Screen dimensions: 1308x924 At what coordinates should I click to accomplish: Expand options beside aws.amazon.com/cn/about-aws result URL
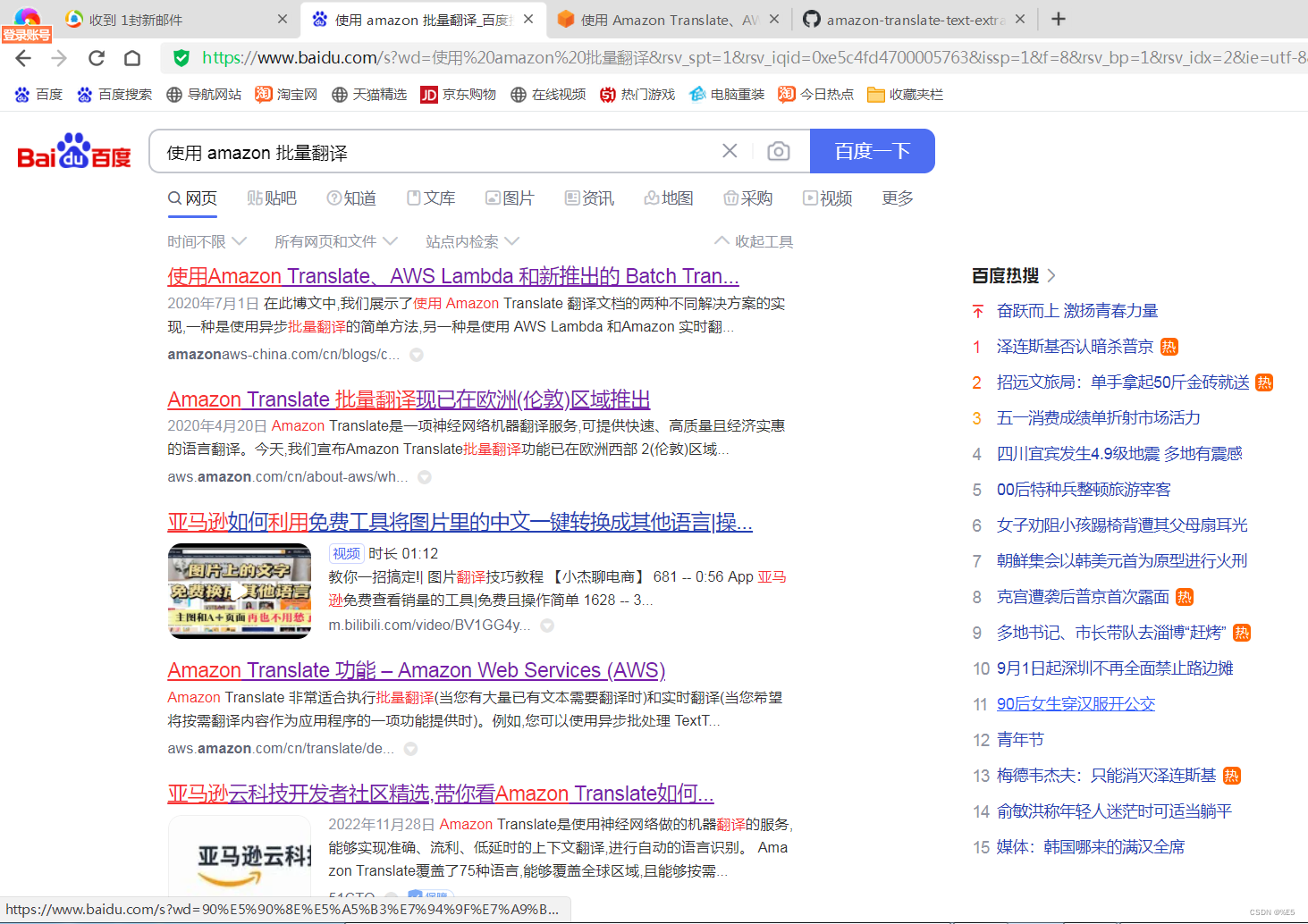425,477
